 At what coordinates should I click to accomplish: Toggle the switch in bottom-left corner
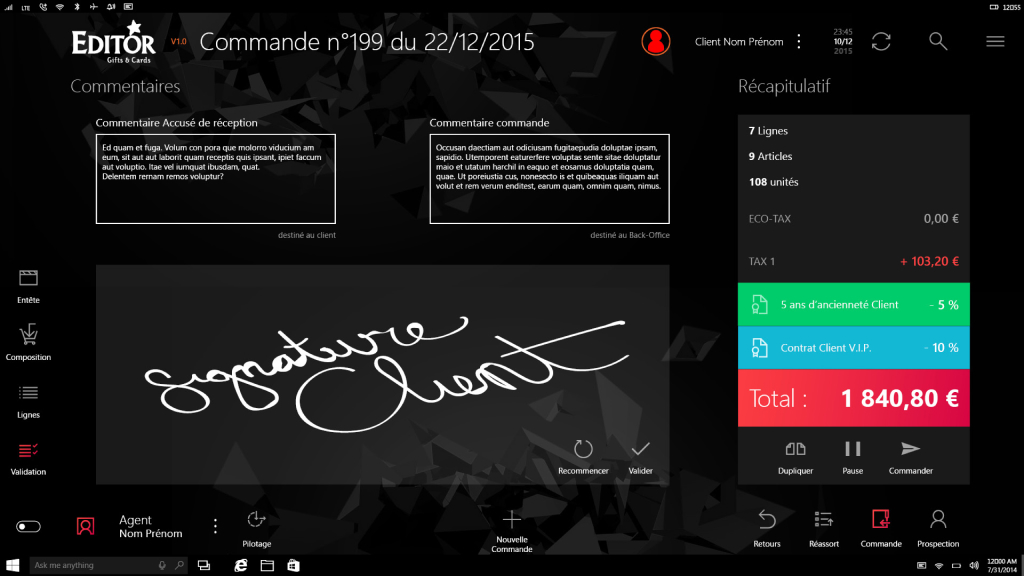tap(29, 526)
